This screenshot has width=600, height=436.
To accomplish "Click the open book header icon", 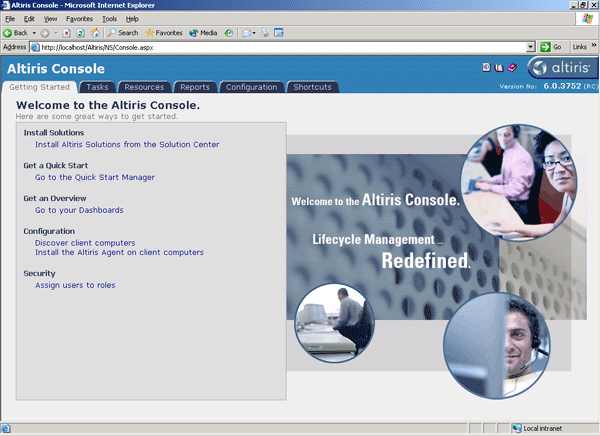I will point(499,68).
